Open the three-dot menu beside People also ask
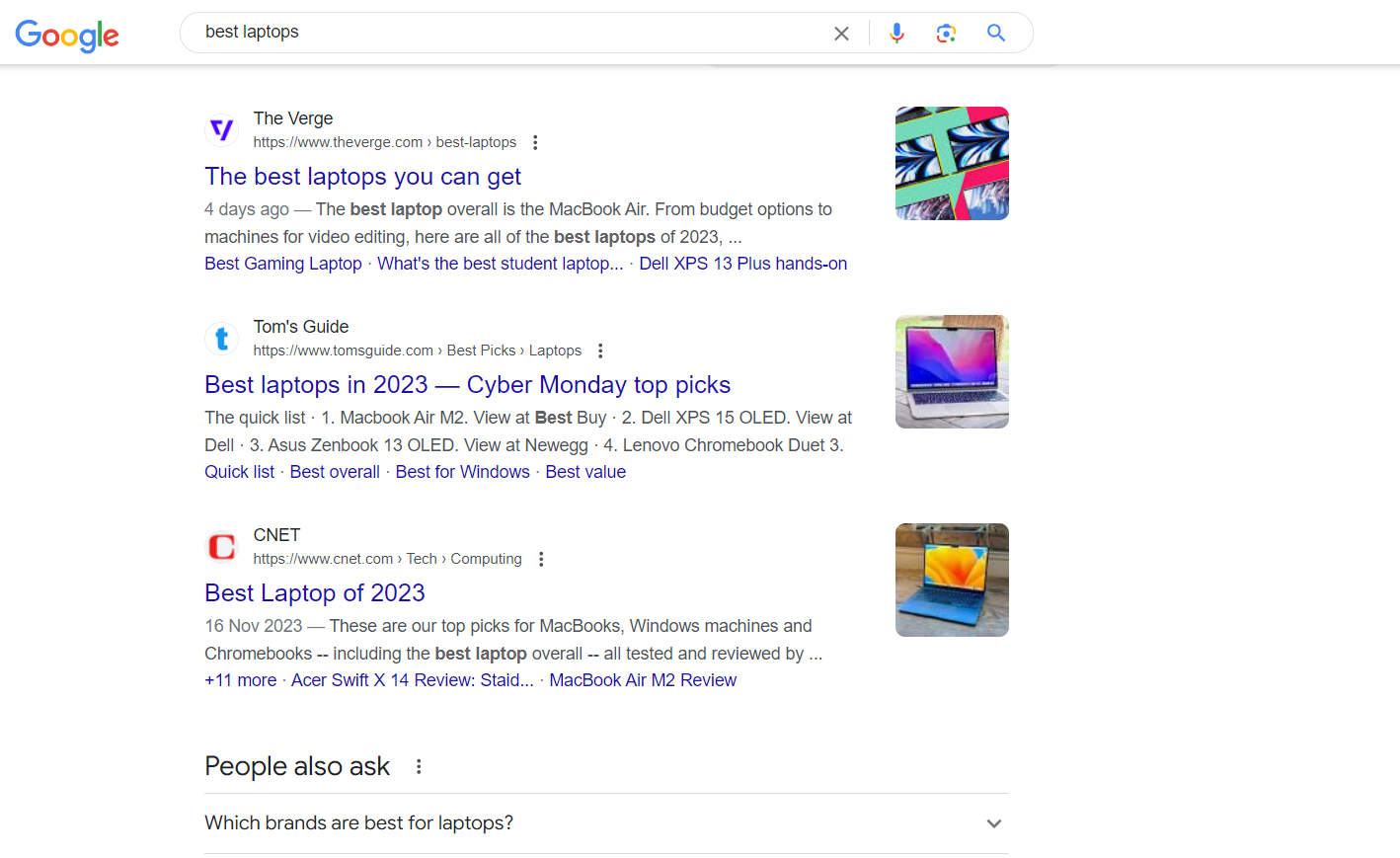The width and height of the screenshot is (1400, 858). [x=419, y=766]
